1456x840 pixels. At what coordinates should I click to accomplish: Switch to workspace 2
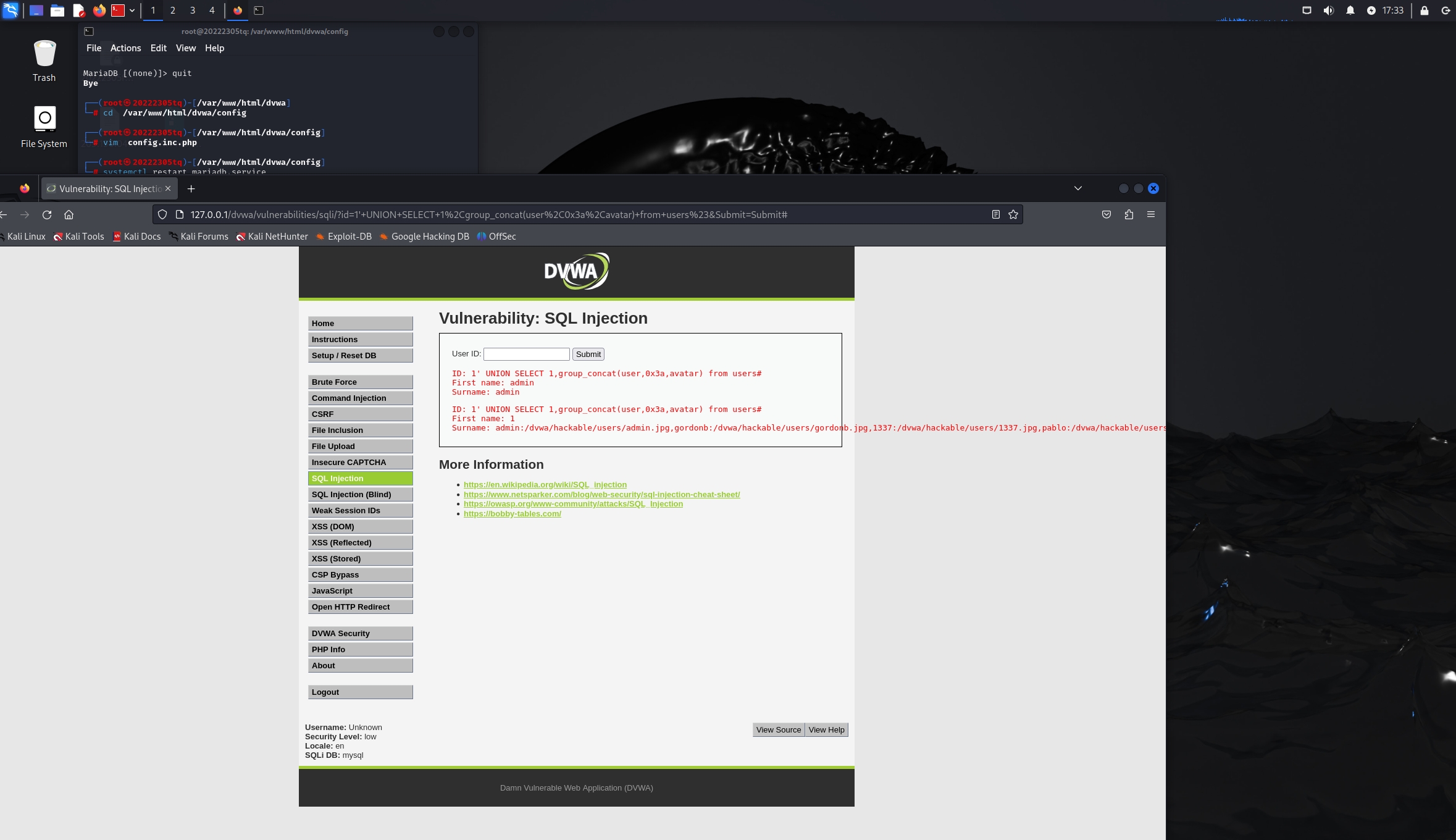173,10
